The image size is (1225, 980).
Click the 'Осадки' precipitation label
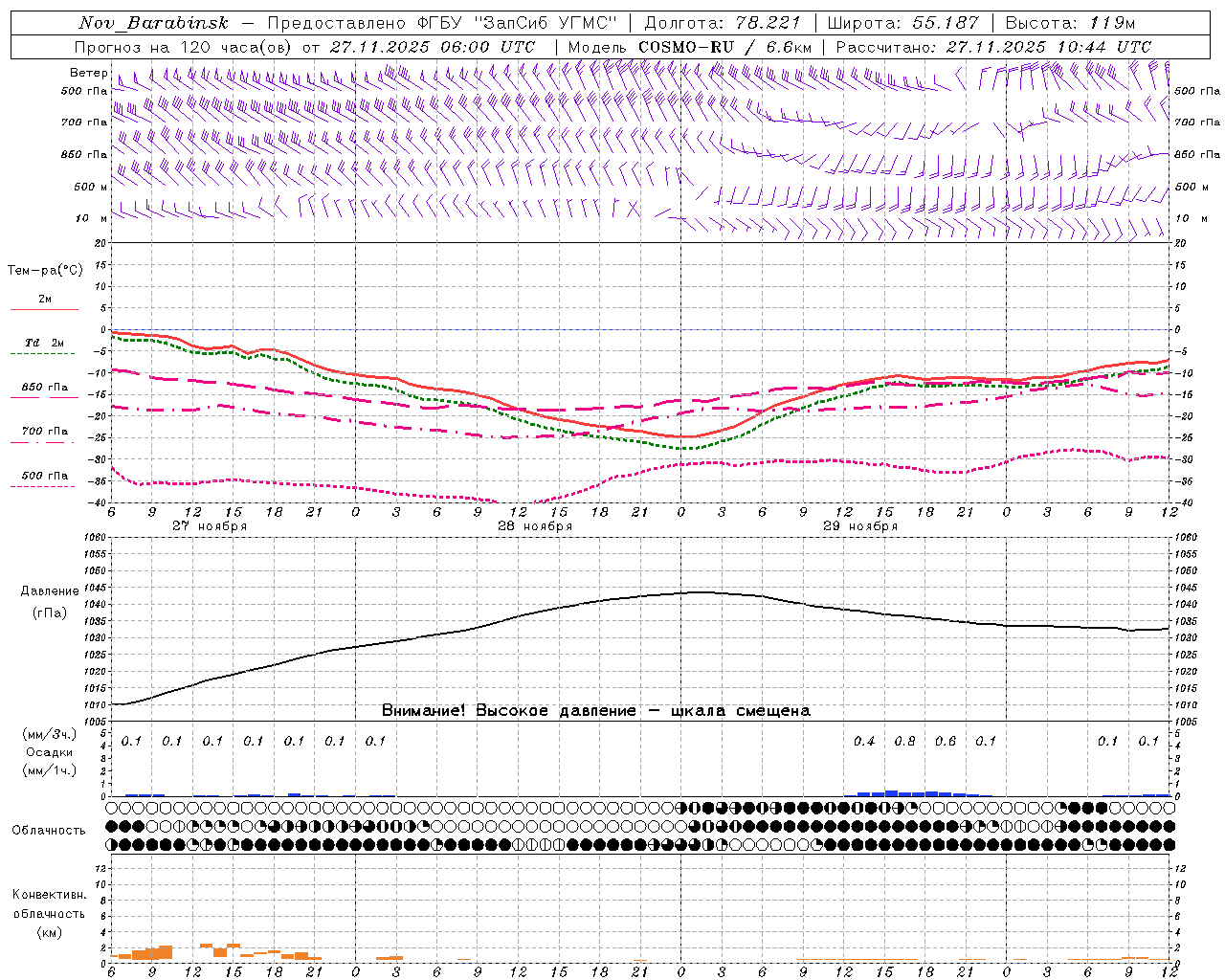(x=50, y=752)
